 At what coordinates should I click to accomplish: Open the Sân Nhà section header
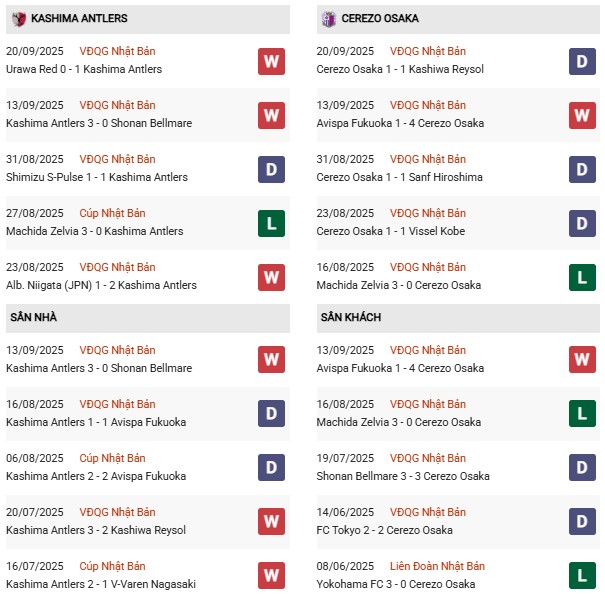[148, 318]
